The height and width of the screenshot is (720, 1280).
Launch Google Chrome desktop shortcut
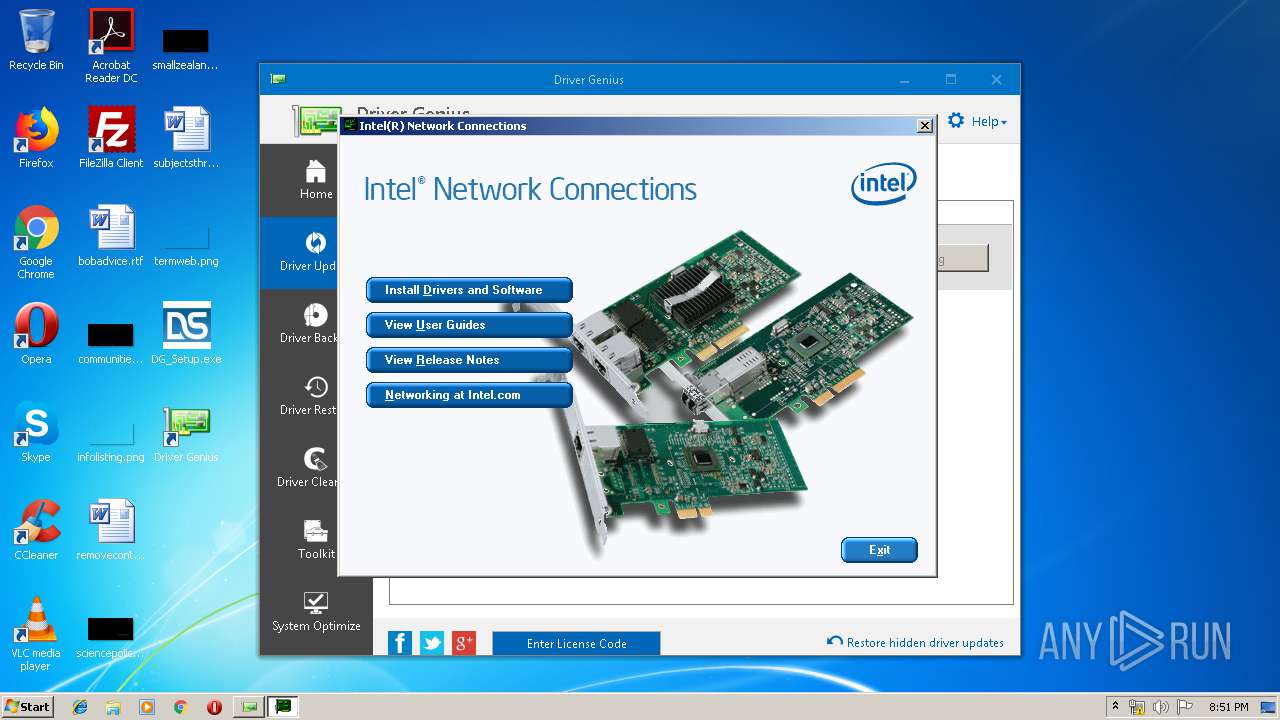pos(36,242)
